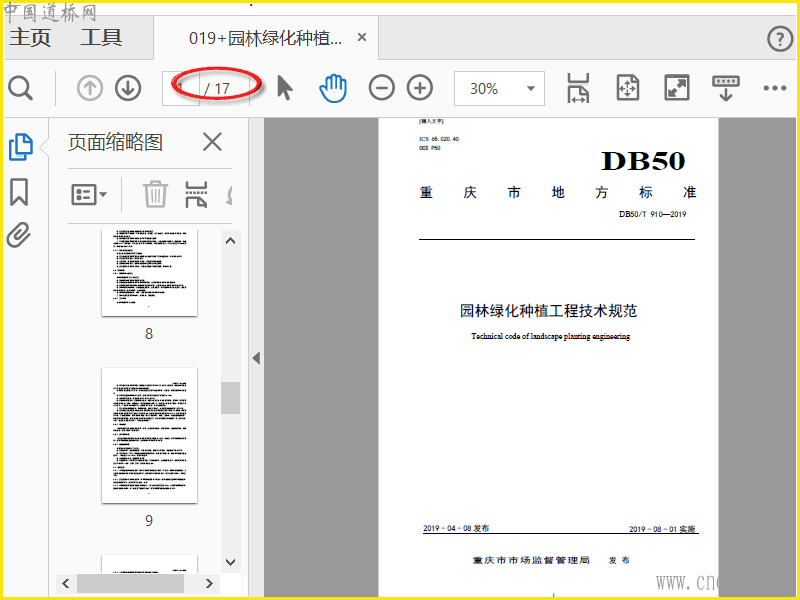Image resolution: width=800 pixels, height=600 pixels.
Task: Click the title 园林绿化种植工程技术规范
Action: [548, 311]
